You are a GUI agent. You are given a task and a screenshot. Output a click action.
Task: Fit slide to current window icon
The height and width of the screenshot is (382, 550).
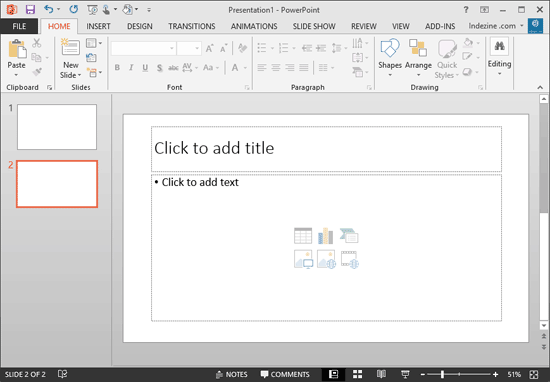534,375
